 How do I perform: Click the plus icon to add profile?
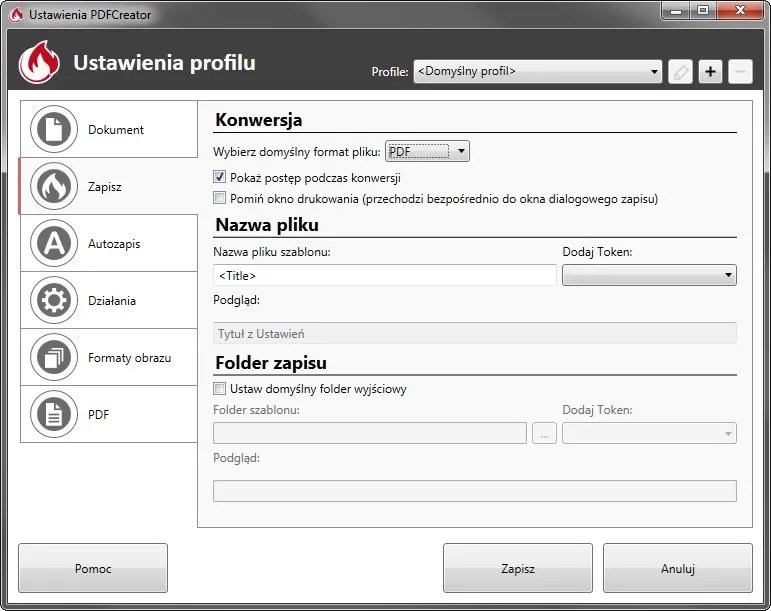(710, 72)
